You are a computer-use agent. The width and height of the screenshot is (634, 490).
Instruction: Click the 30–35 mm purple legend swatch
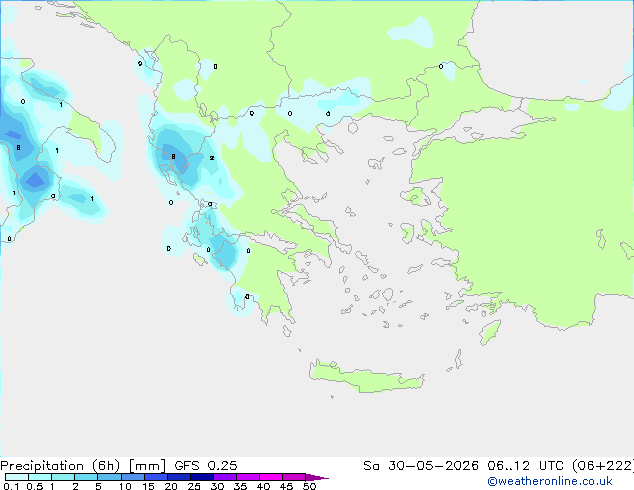(x=224, y=477)
